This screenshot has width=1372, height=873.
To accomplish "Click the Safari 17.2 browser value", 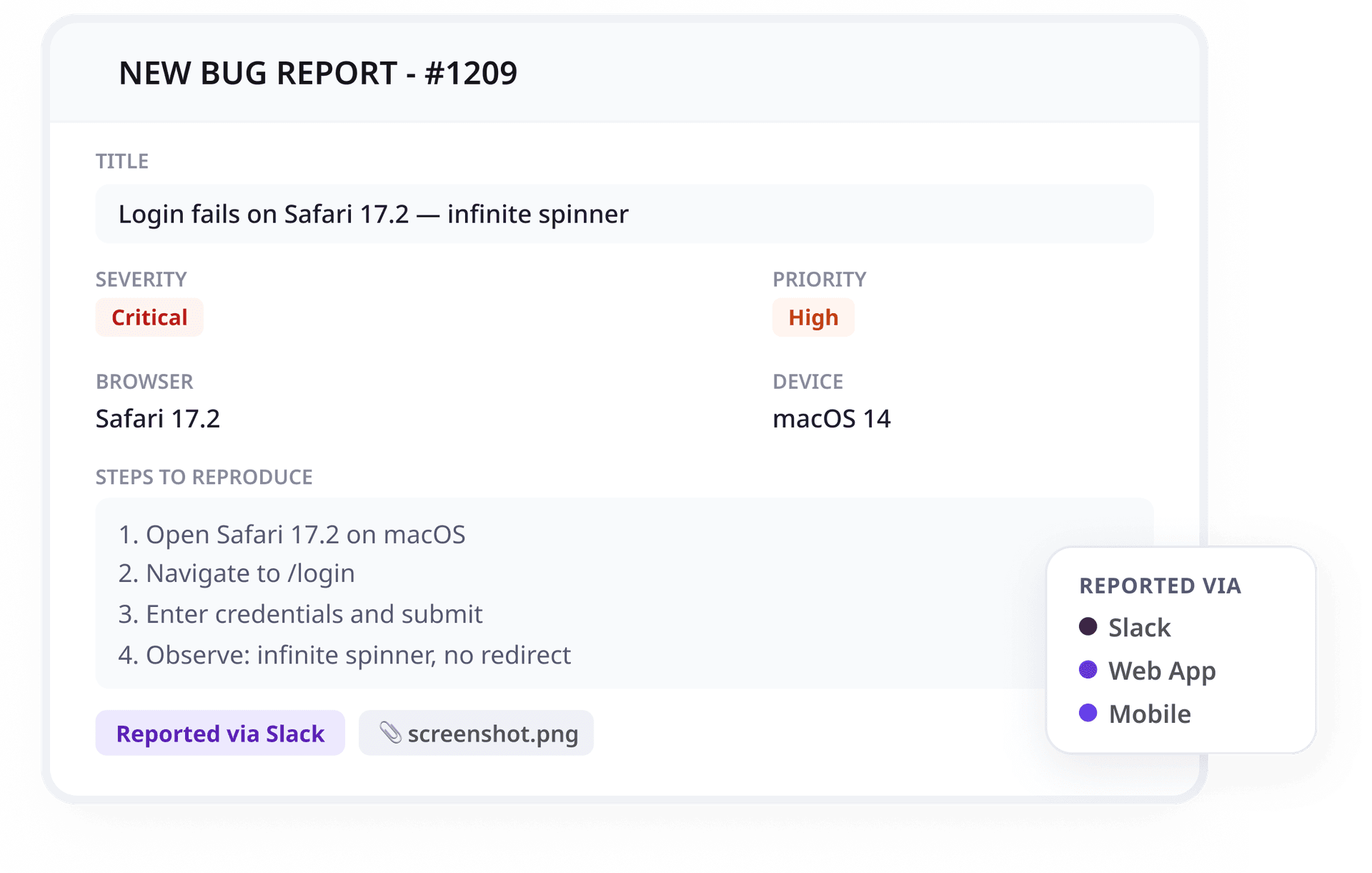I will click(158, 418).
